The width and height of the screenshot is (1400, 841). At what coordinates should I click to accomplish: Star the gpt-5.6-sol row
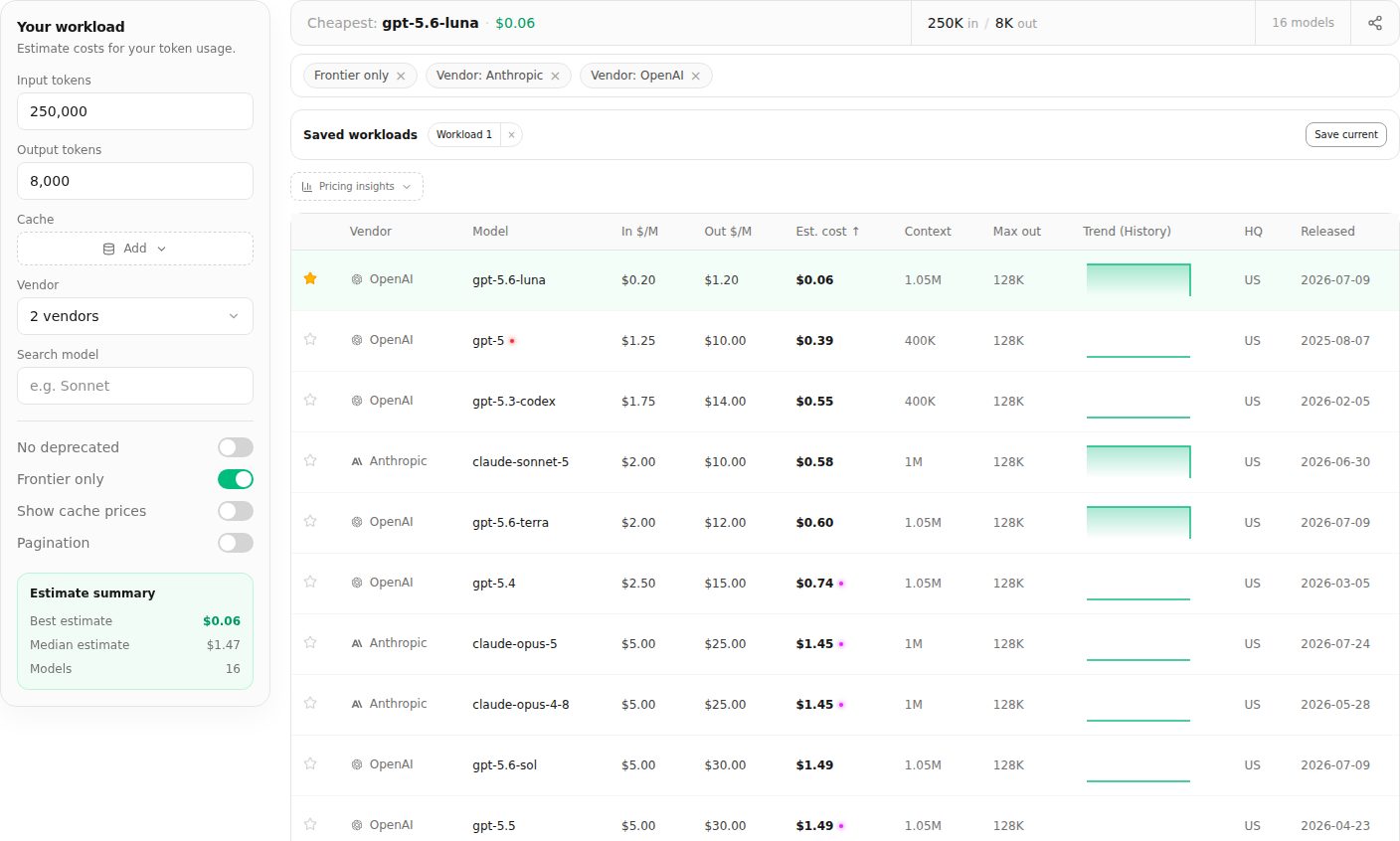(x=310, y=764)
